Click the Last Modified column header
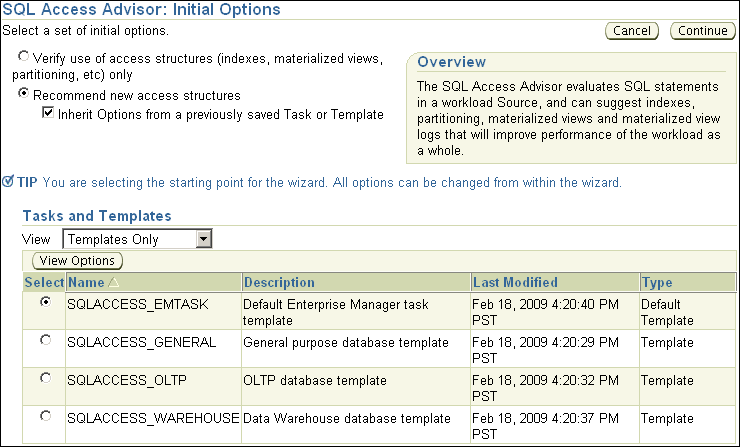 (x=515, y=283)
